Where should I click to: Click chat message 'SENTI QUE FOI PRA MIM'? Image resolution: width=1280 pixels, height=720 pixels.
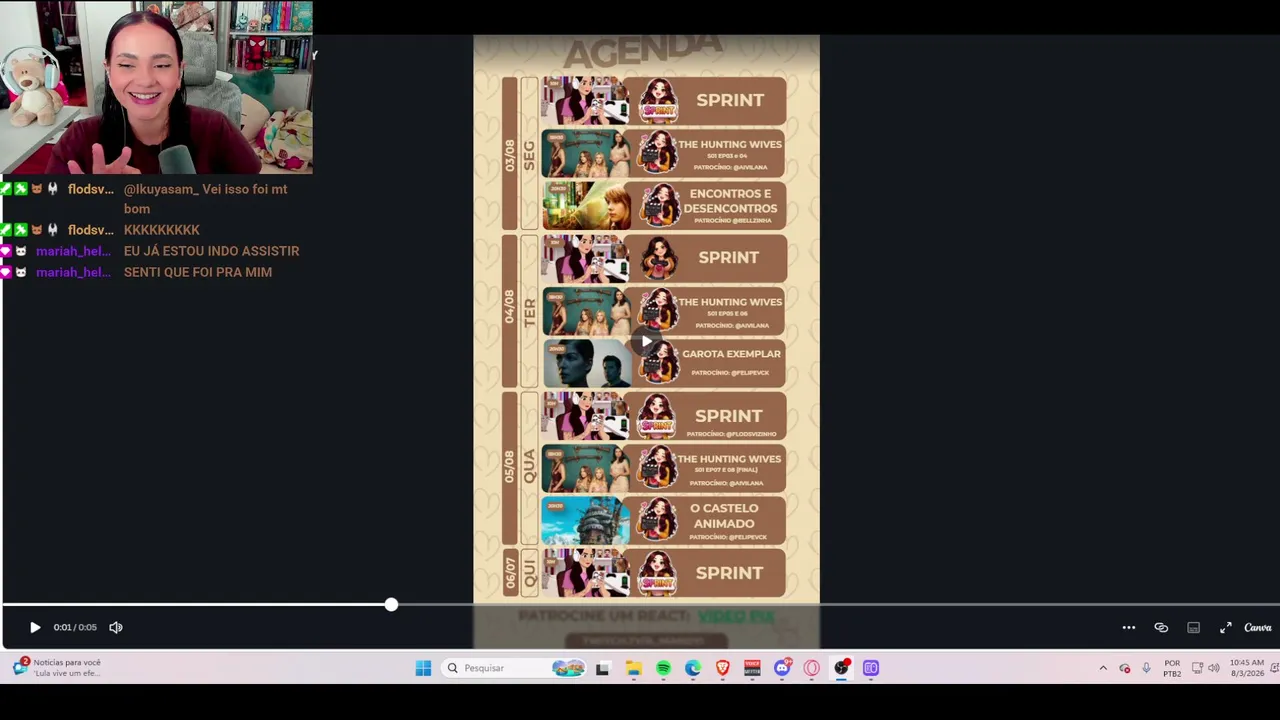click(x=198, y=272)
